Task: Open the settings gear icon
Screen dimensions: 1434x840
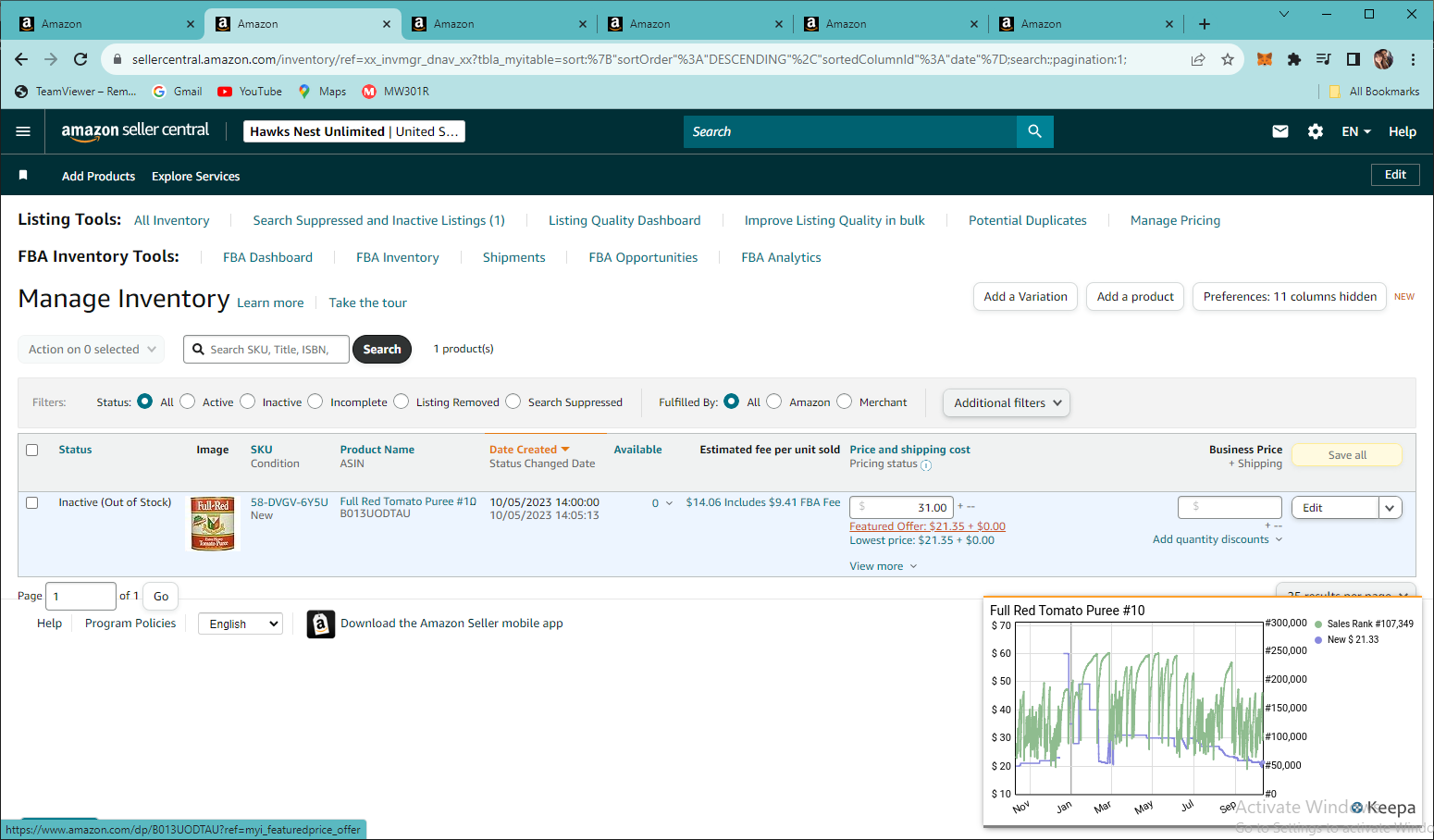Action: point(1315,131)
